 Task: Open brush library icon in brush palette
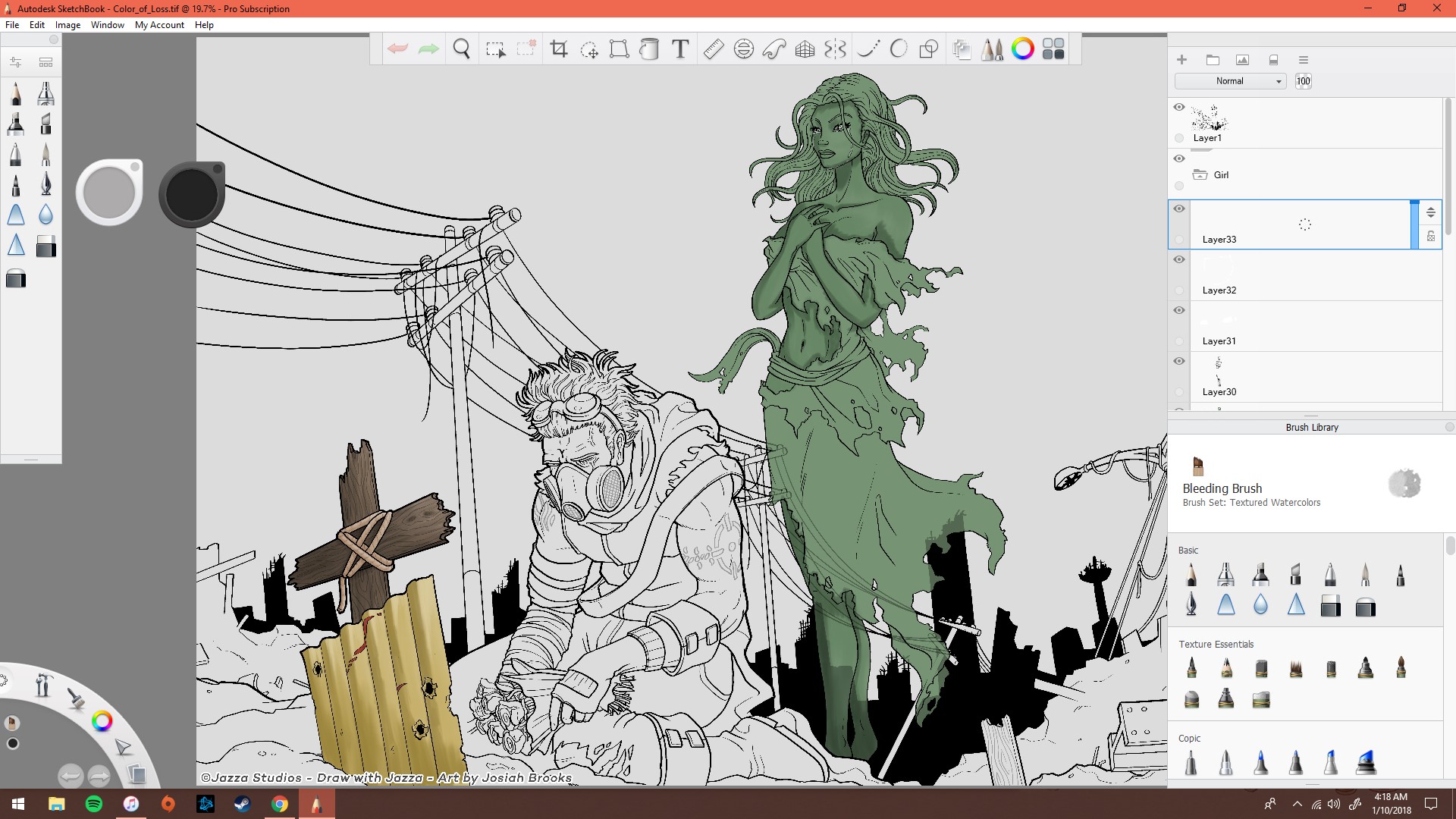click(x=45, y=62)
